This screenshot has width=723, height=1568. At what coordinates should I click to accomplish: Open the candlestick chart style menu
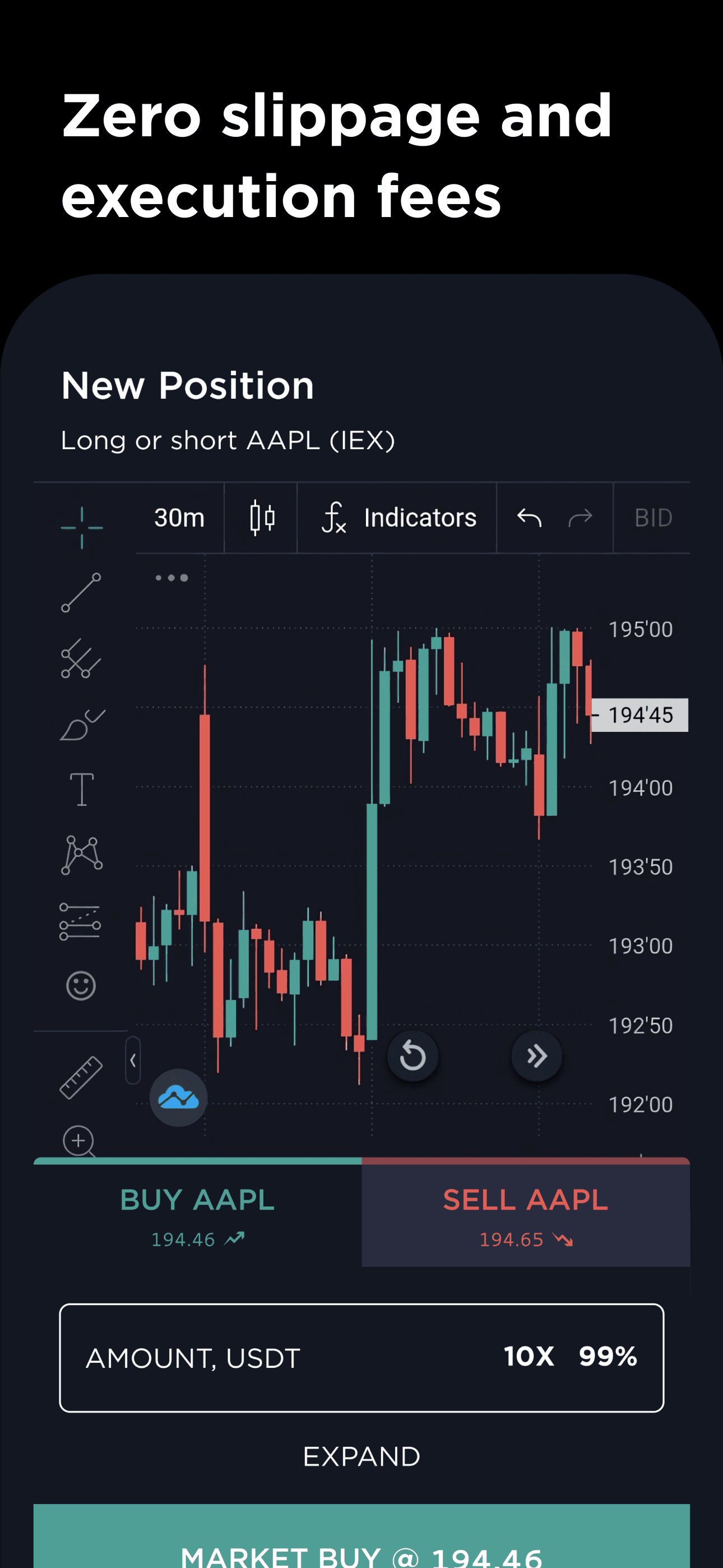pos(262,518)
